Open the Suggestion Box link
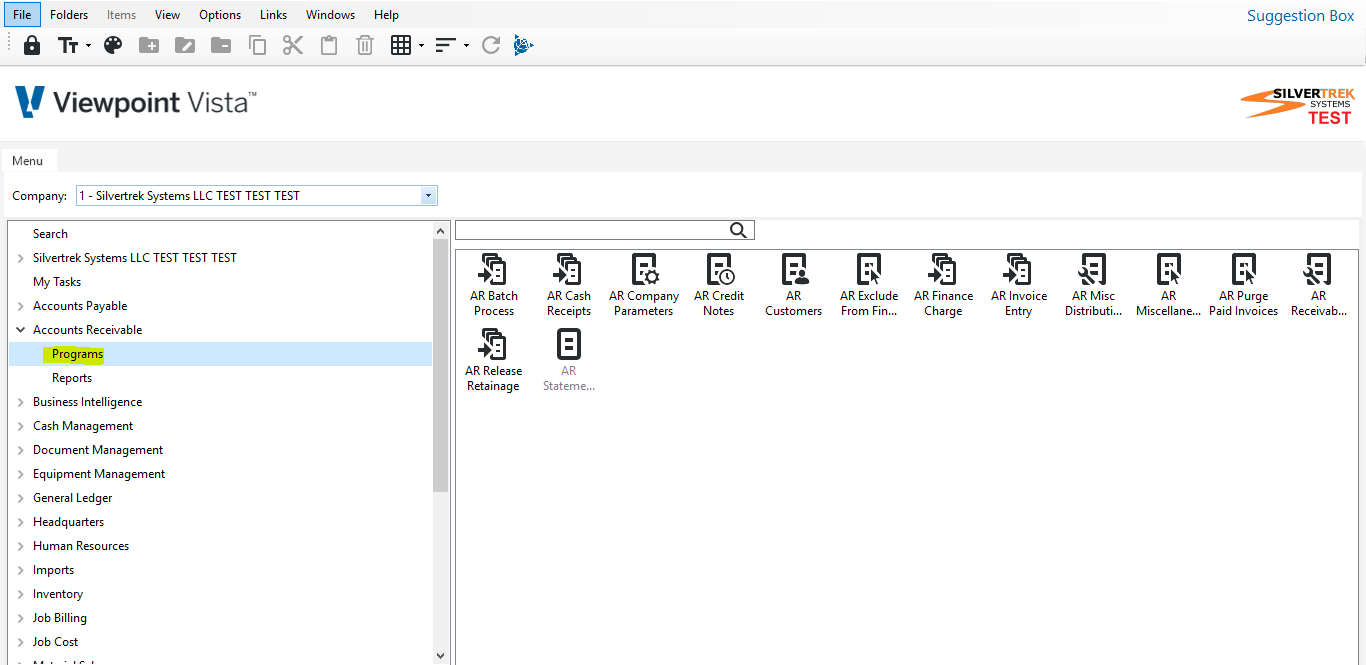 [1300, 16]
